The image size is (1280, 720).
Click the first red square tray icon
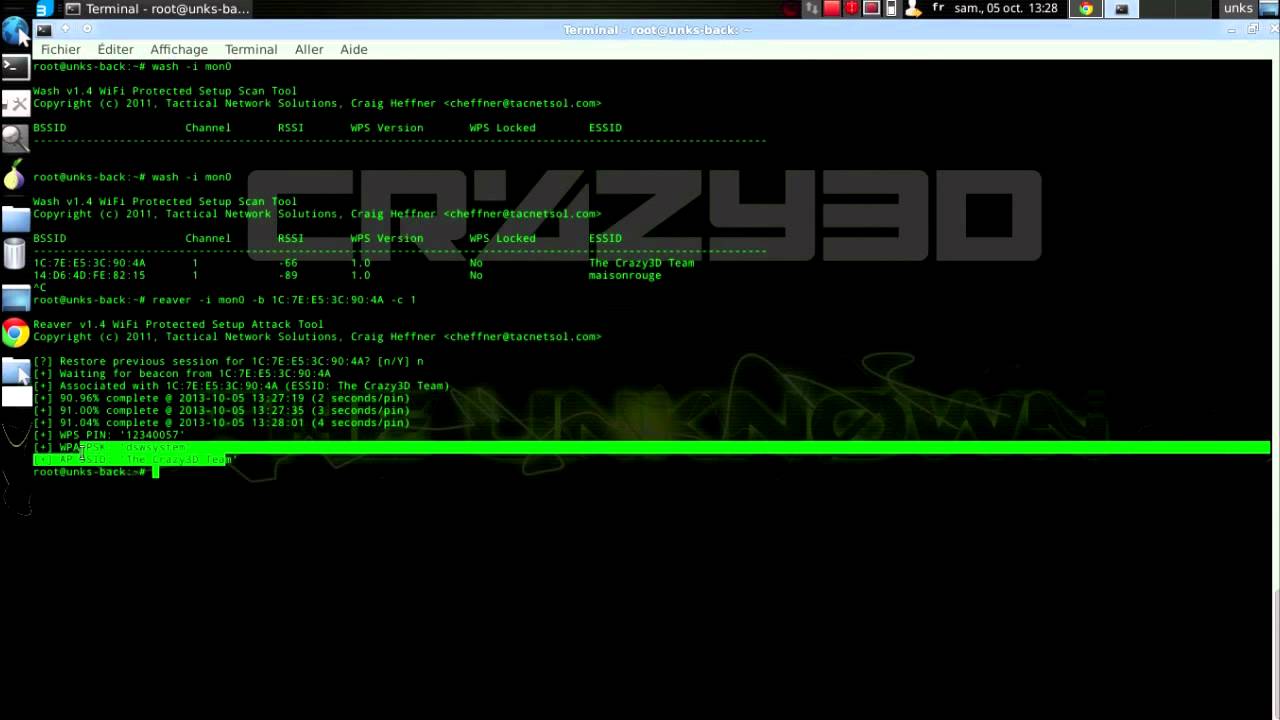[x=832, y=9]
